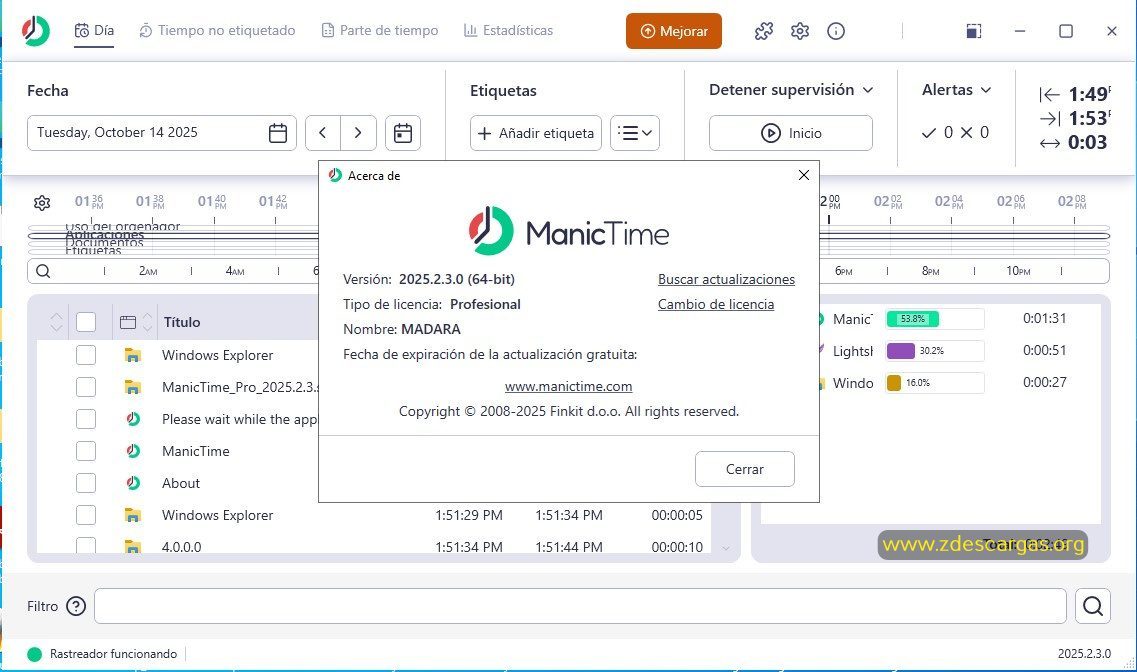The width and height of the screenshot is (1137, 672).
Task: Click the 0:01:31 duration value
Action: [x=1044, y=318]
